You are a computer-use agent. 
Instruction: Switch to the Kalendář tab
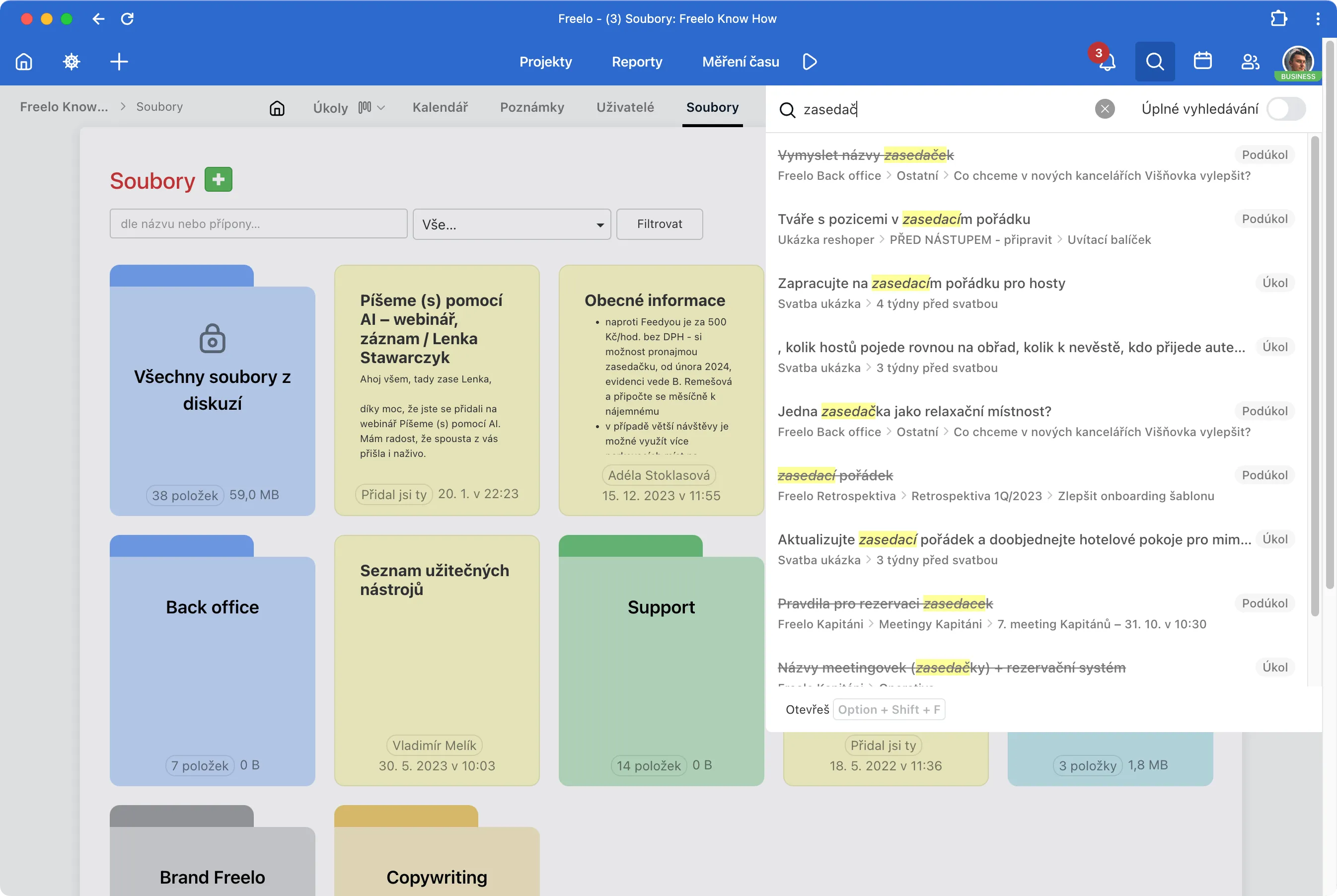(x=441, y=107)
